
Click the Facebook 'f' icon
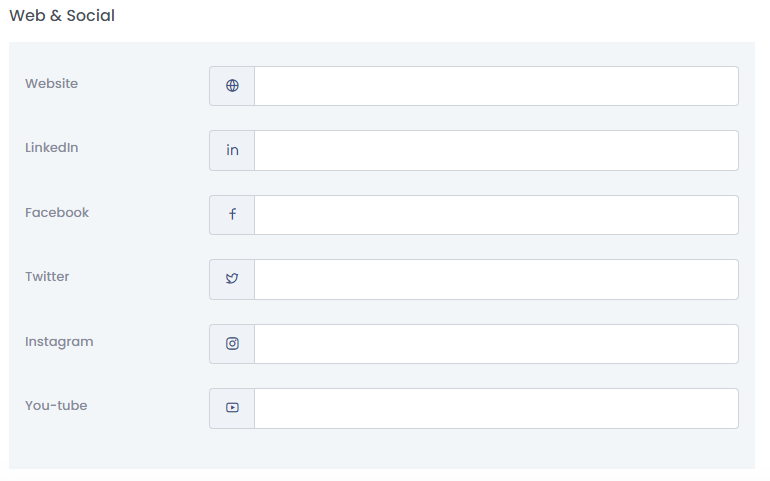click(232, 215)
